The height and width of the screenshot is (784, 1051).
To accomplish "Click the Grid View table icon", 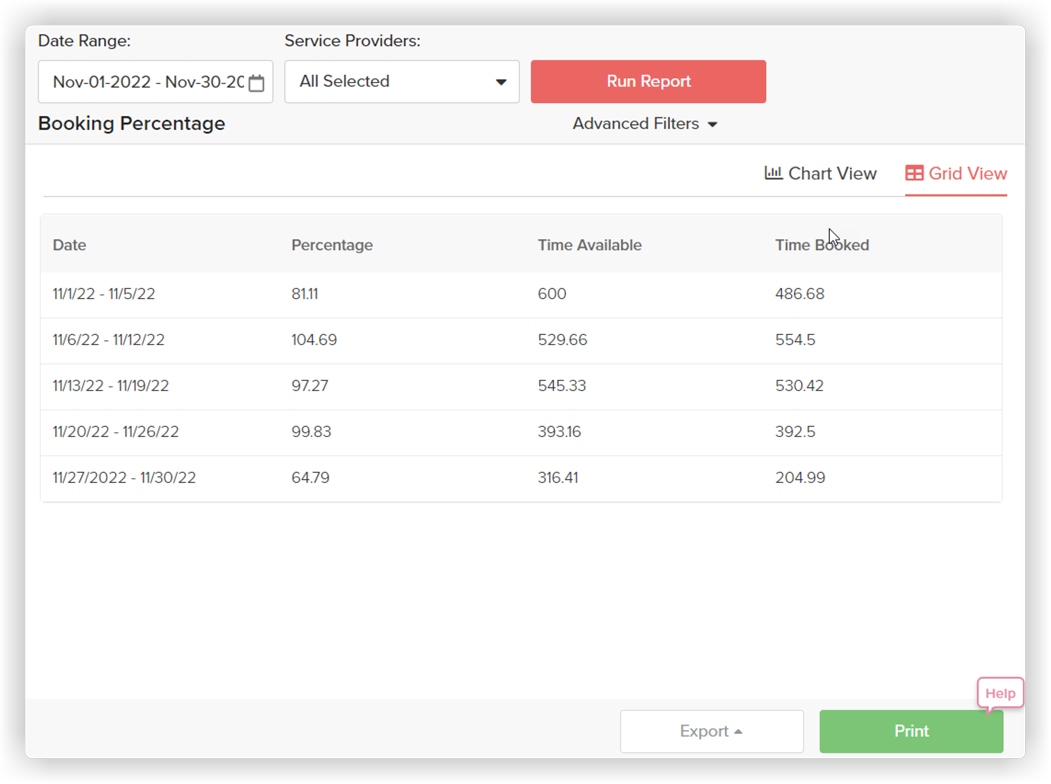I will (x=914, y=173).
